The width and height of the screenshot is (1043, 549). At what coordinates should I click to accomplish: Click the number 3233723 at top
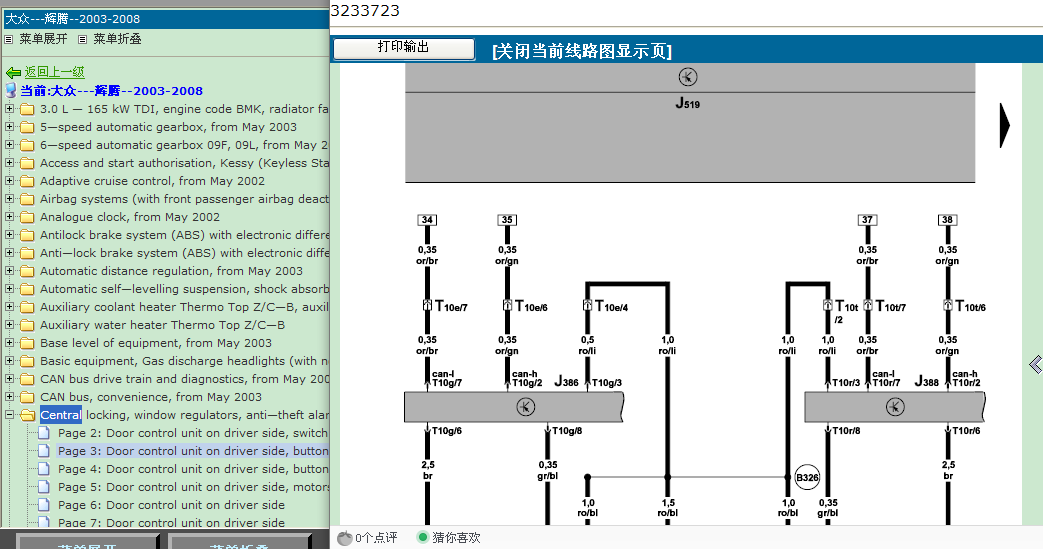point(365,11)
